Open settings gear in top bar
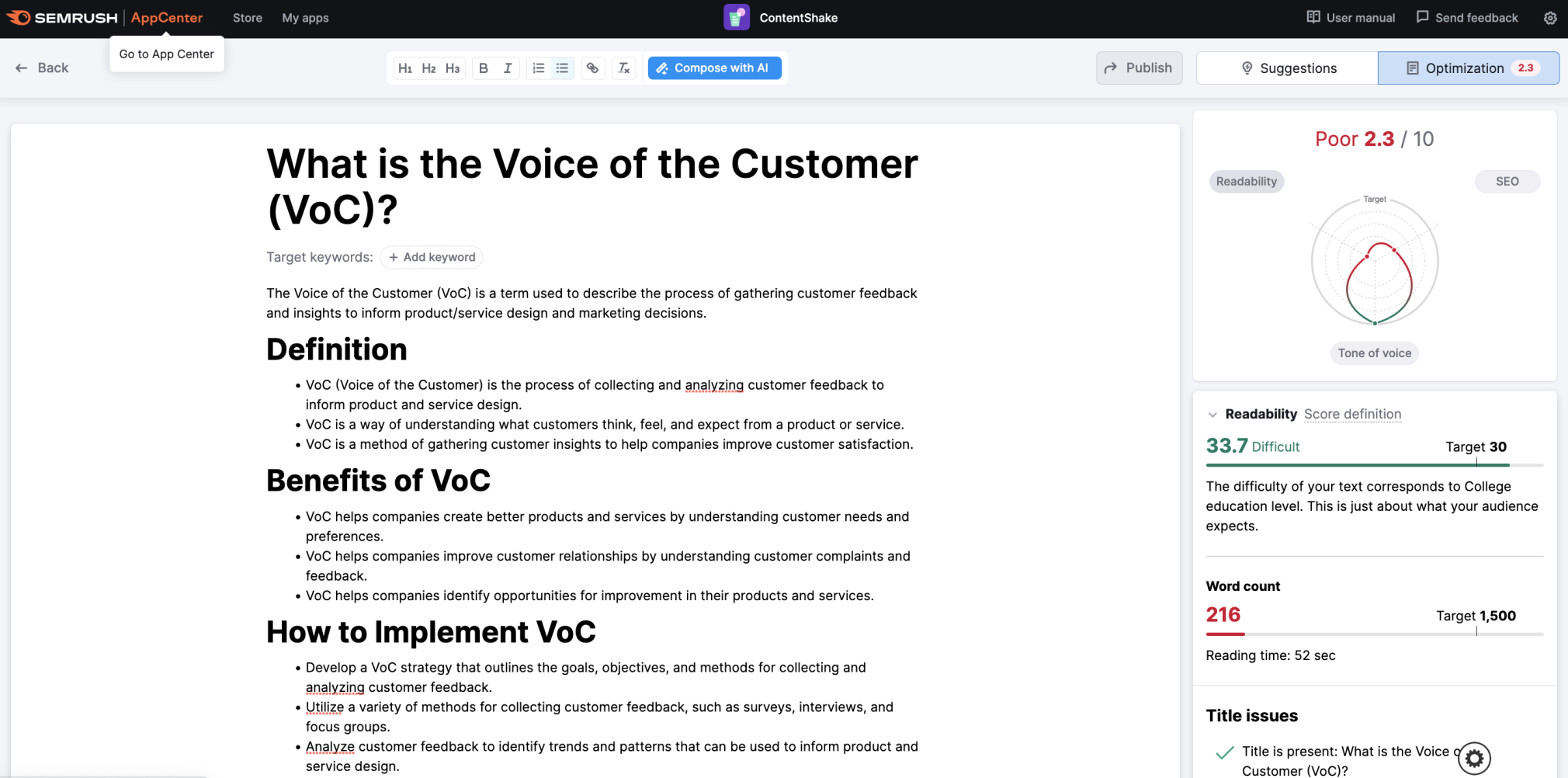This screenshot has height=778, width=1568. 1550,18
